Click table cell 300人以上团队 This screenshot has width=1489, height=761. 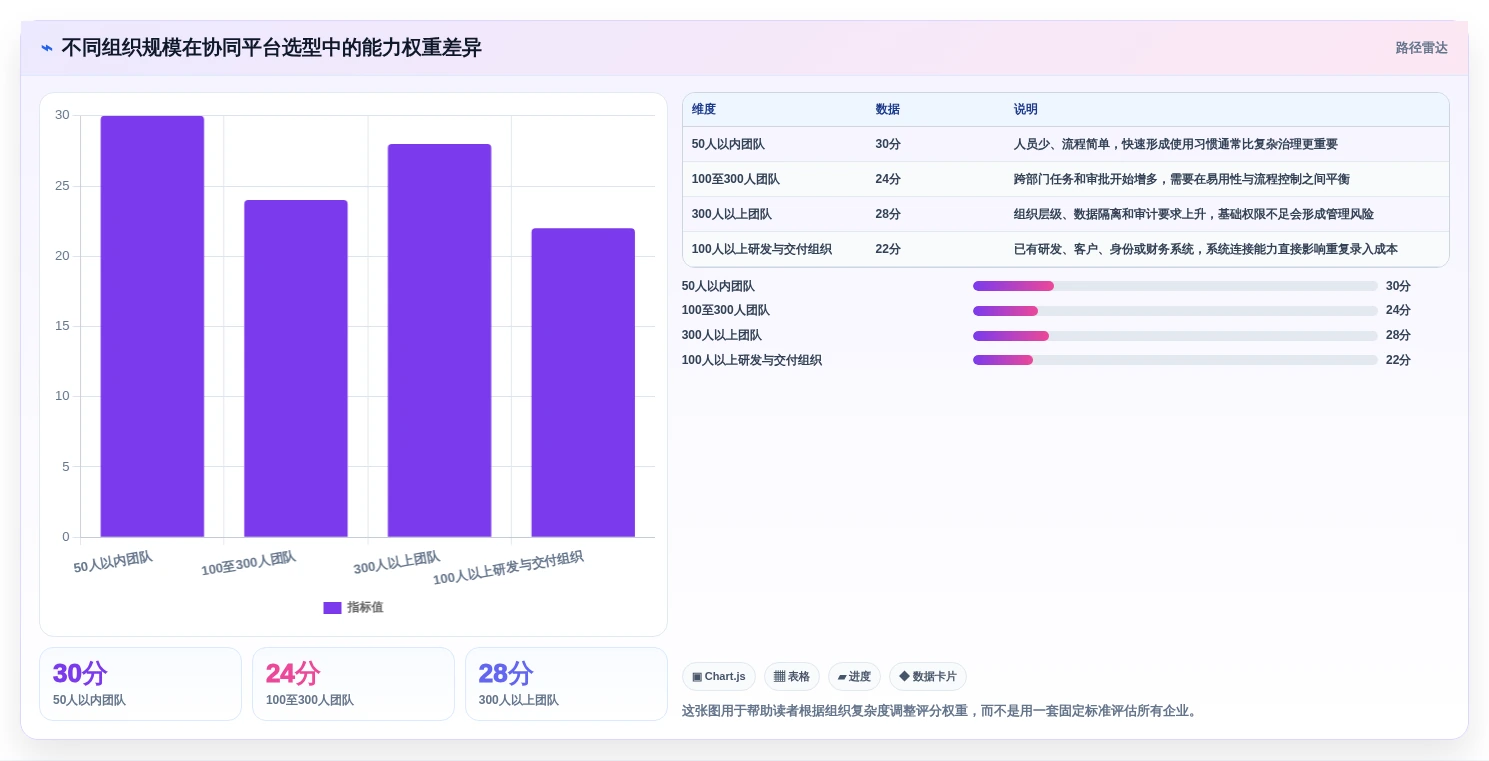click(732, 214)
